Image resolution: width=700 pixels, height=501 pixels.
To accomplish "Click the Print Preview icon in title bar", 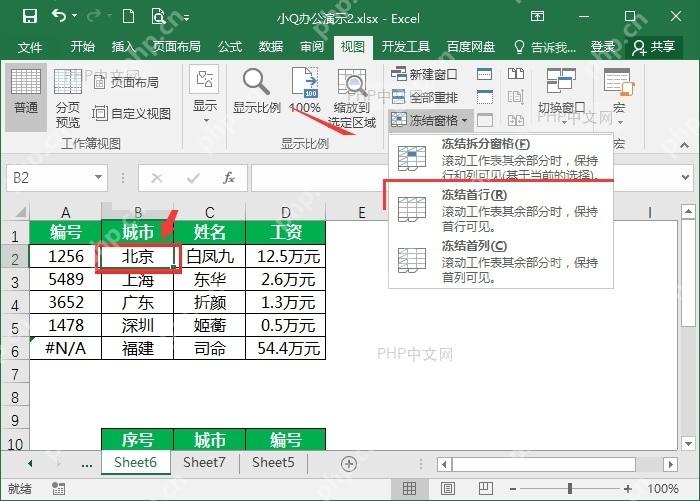I will [x=158, y=17].
